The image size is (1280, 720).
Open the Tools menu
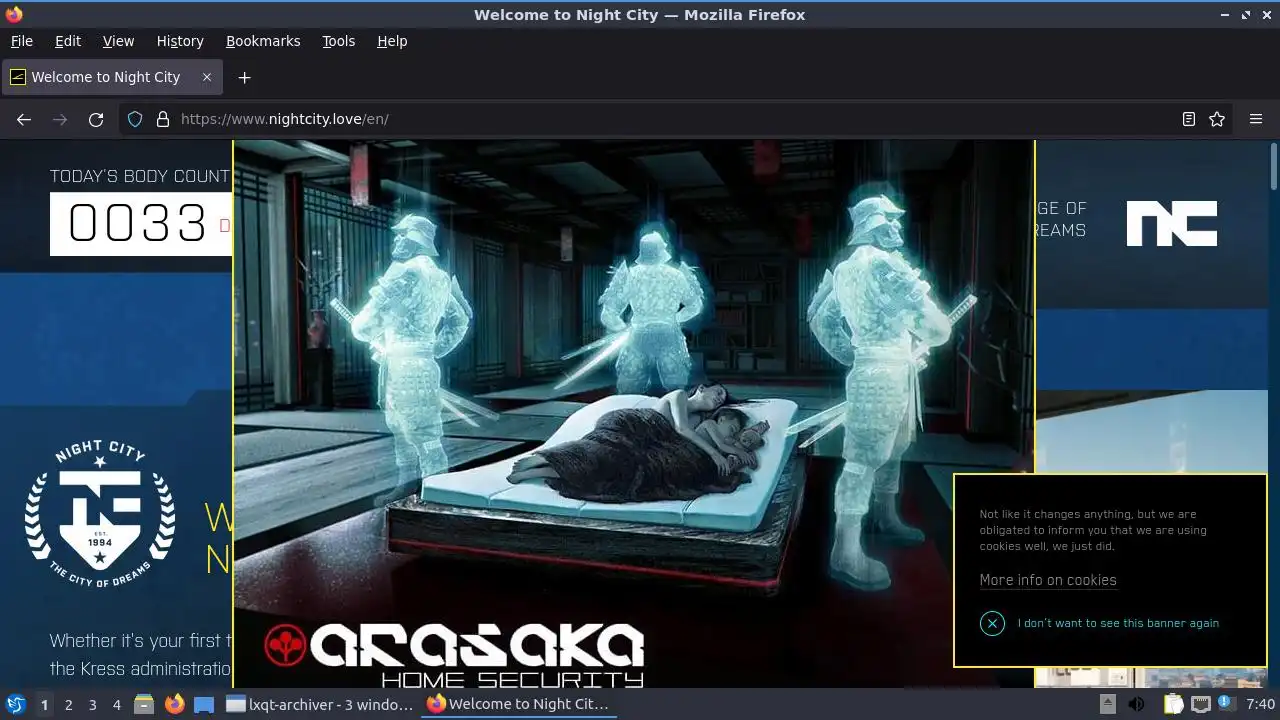click(x=338, y=41)
